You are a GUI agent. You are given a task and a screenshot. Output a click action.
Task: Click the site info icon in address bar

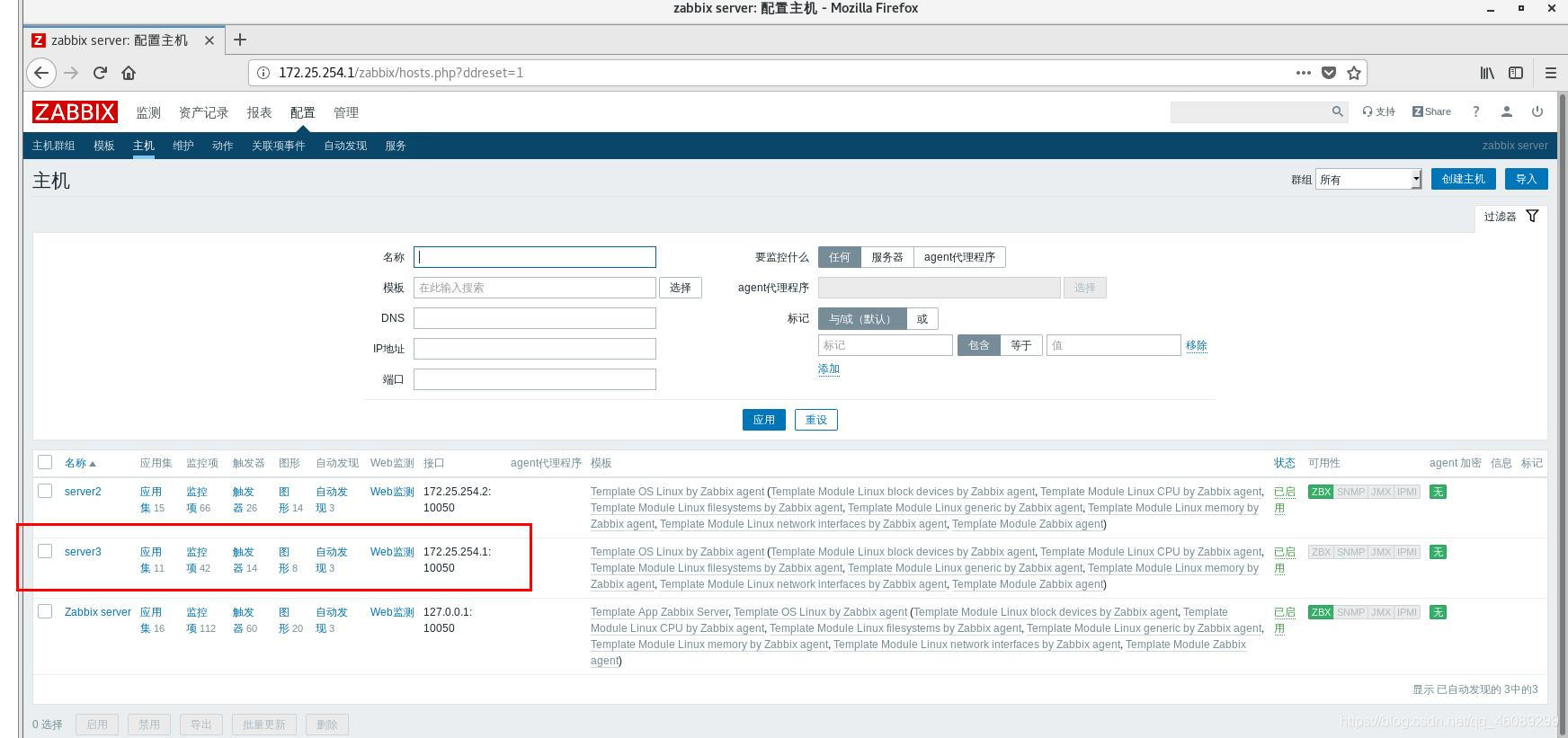263,73
